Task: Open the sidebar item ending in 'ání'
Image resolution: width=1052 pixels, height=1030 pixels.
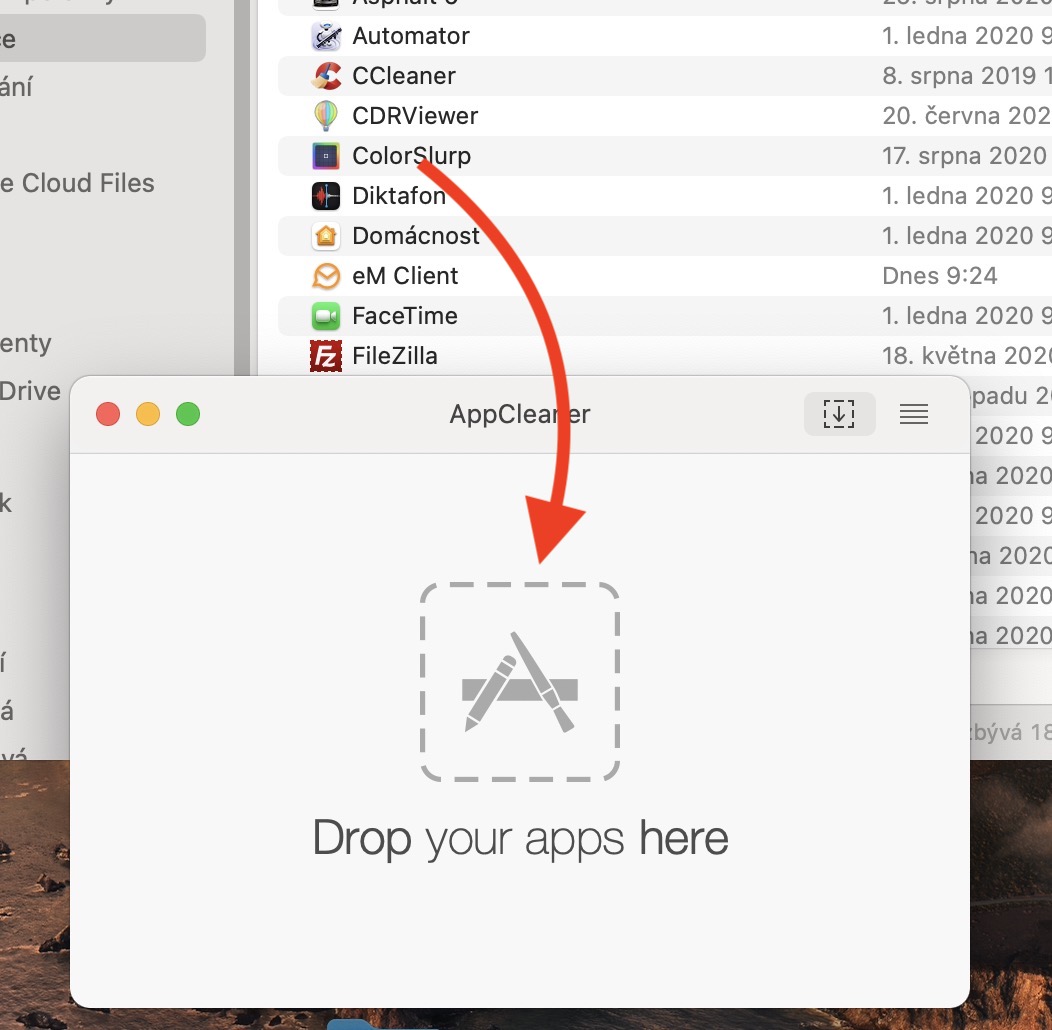Action: [17, 87]
